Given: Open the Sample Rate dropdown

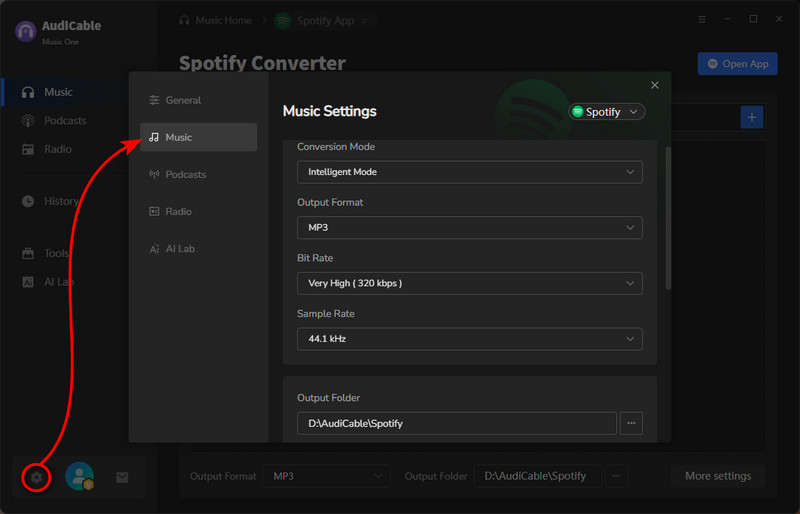Looking at the screenshot, I should tap(469, 339).
